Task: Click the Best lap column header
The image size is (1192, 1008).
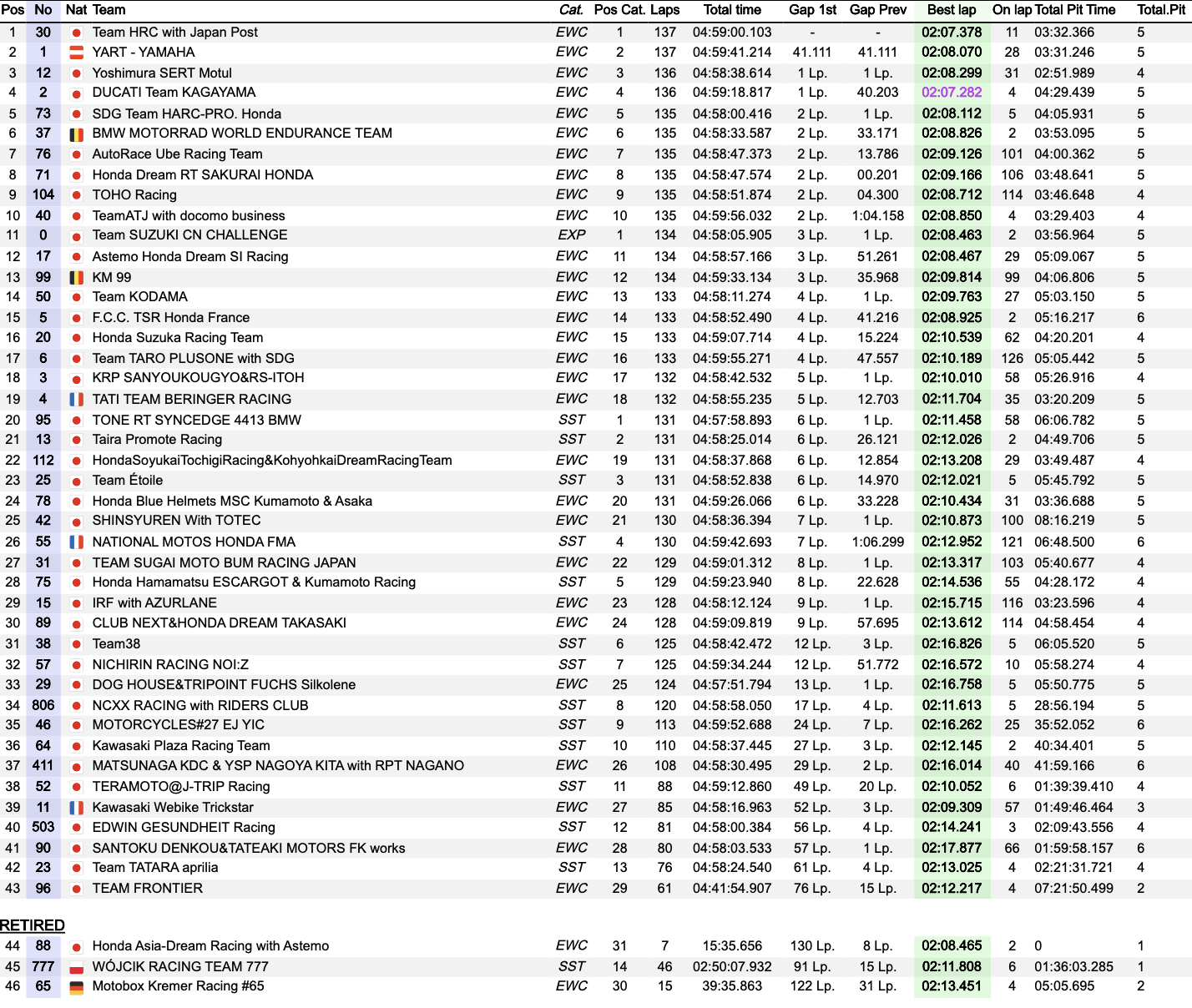Action: 952,10
